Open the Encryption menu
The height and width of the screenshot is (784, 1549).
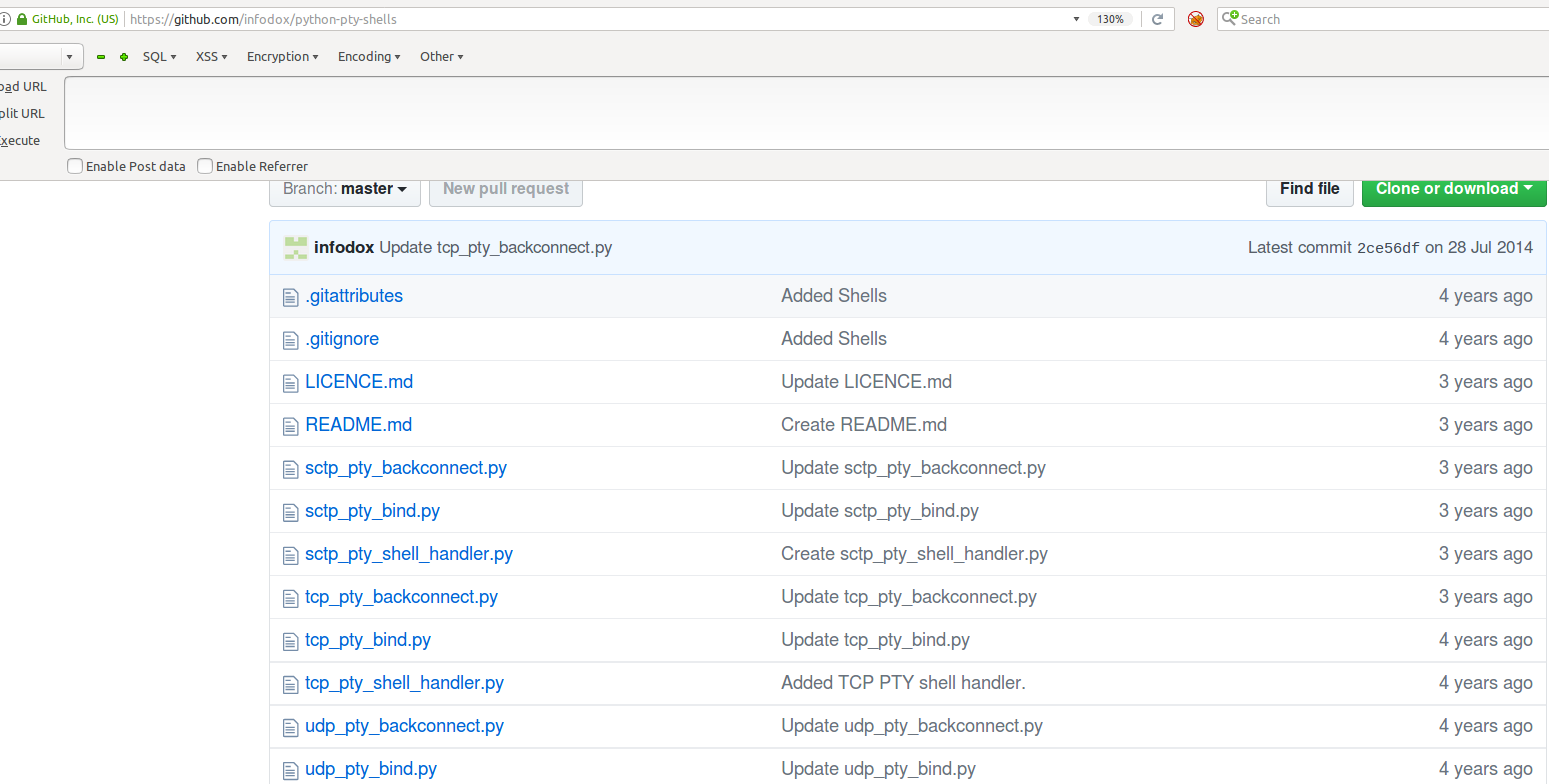[x=282, y=57]
